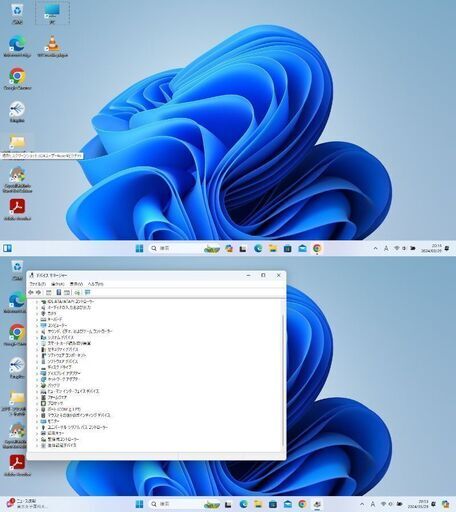This screenshot has width=456, height=512.
Task: Expand the バッテリ category
Action: coord(37,385)
